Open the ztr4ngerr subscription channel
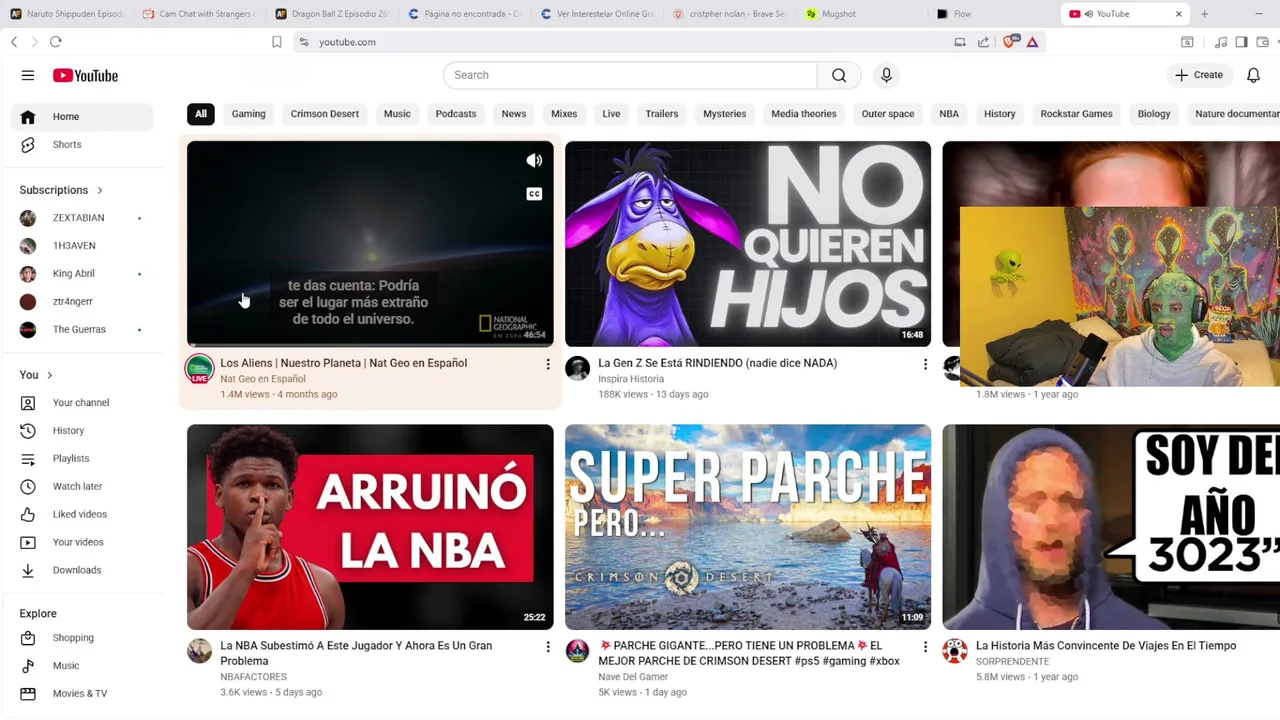Image resolution: width=1280 pixels, height=720 pixels. tap(83, 301)
